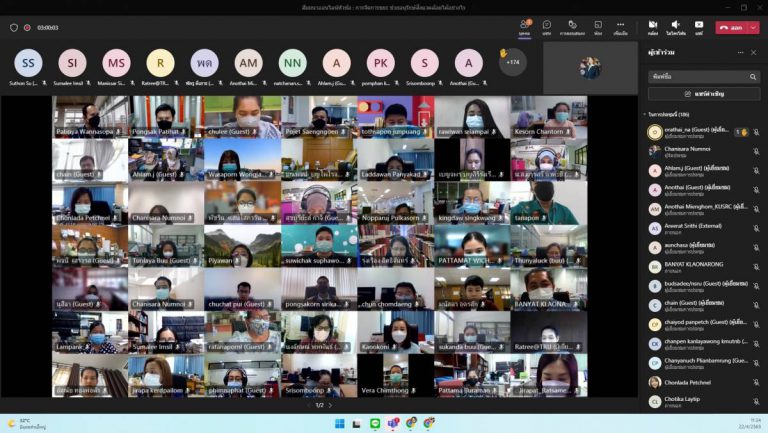Open the More actions ellipsis menu
This screenshot has height=433, width=768.
(x=621, y=26)
